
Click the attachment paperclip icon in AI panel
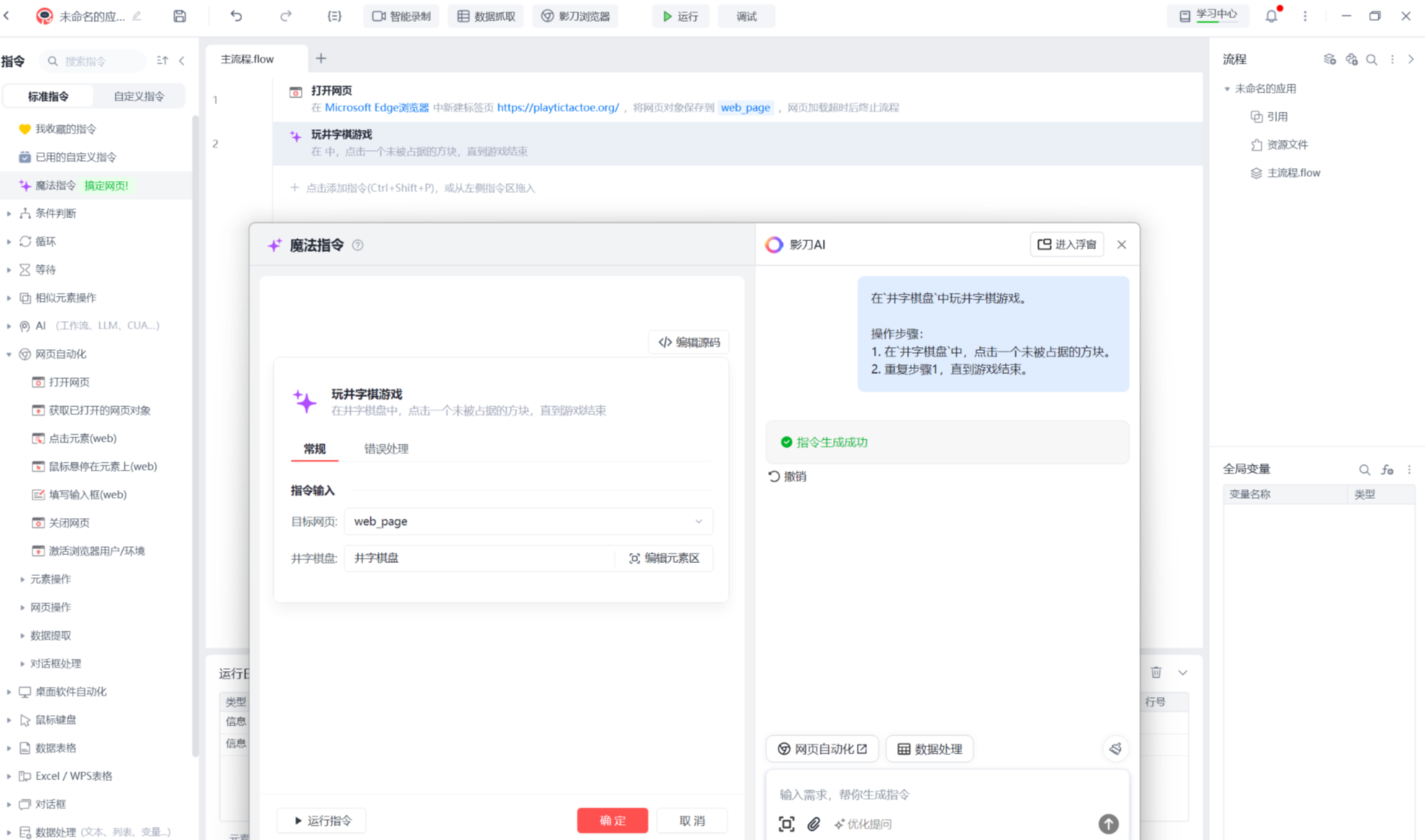pos(814,823)
